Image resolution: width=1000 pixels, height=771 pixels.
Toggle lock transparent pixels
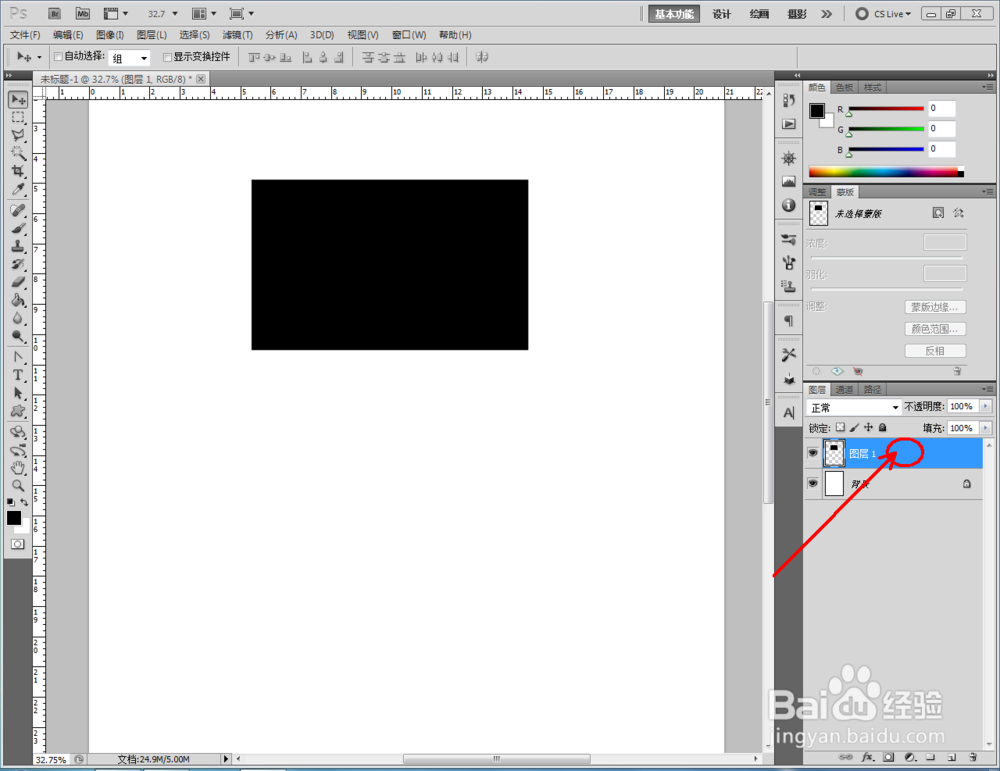tap(841, 427)
